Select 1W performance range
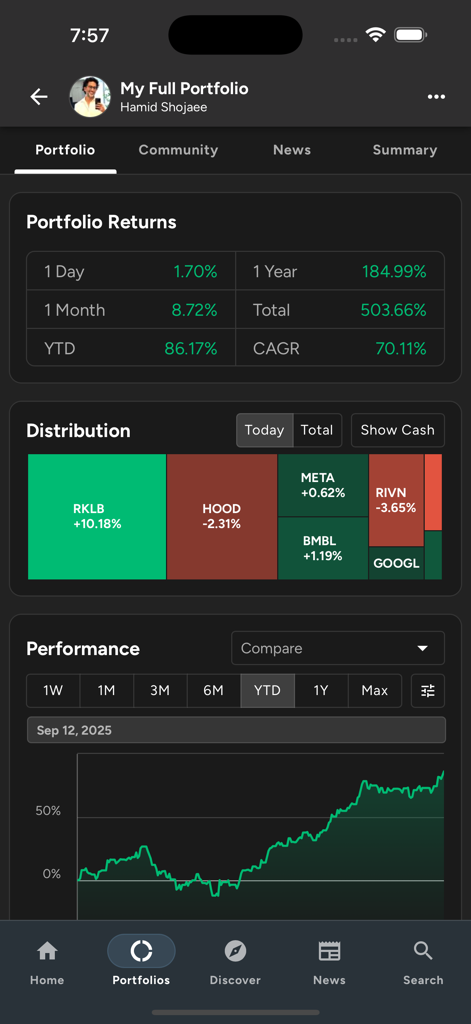The width and height of the screenshot is (471, 1024). tap(53, 690)
